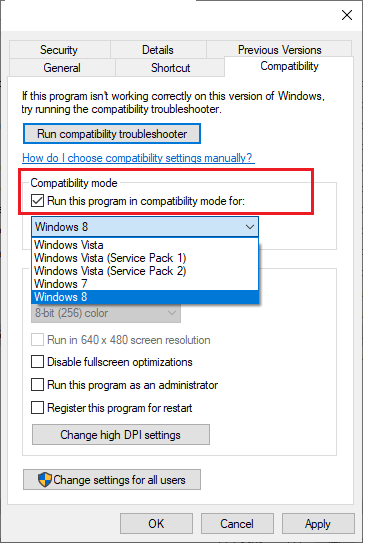Check Run this program as an administrator
The height and width of the screenshot is (543, 366).
coord(37,384)
